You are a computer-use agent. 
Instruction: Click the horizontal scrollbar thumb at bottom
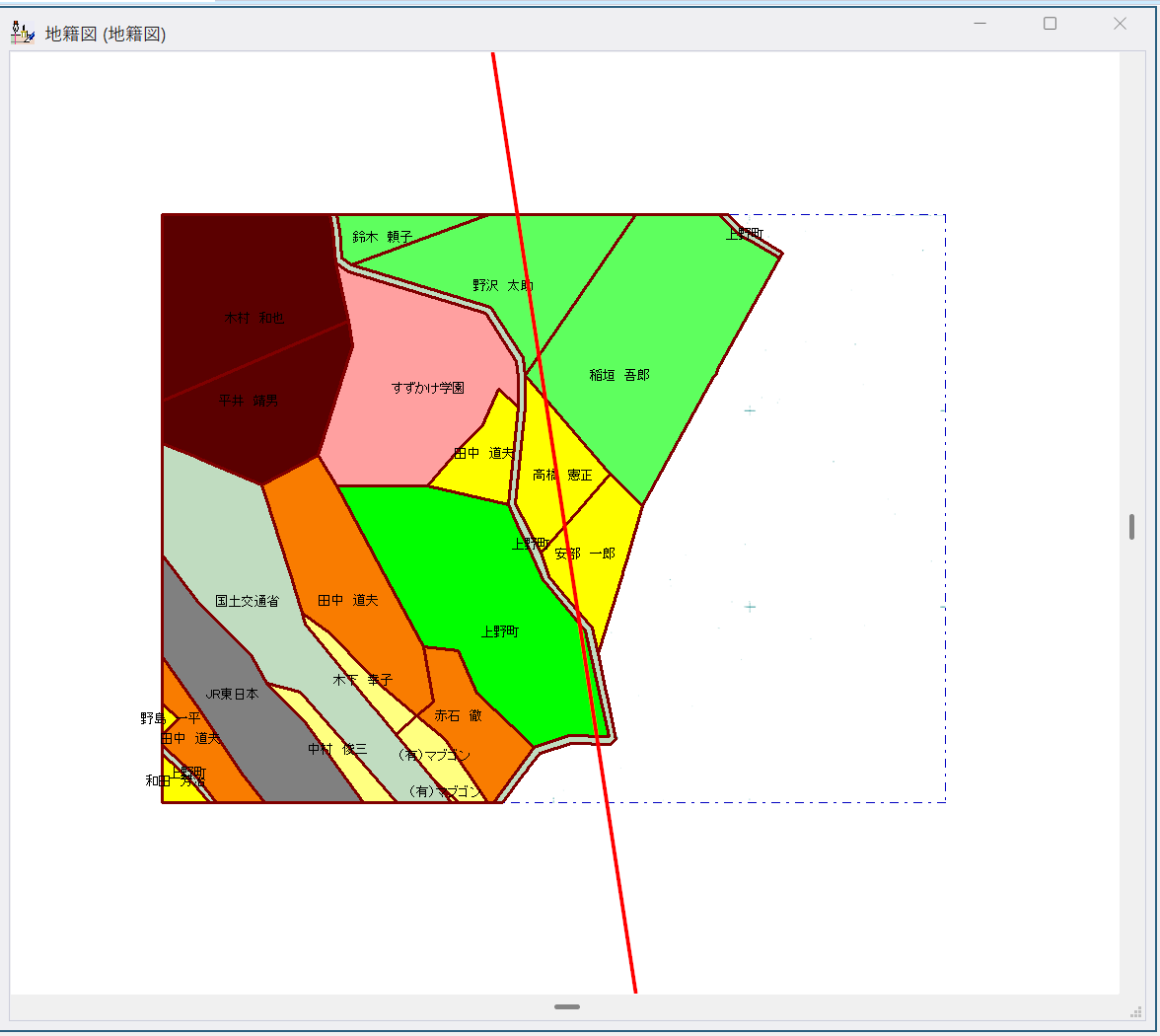click(566, 1006)
